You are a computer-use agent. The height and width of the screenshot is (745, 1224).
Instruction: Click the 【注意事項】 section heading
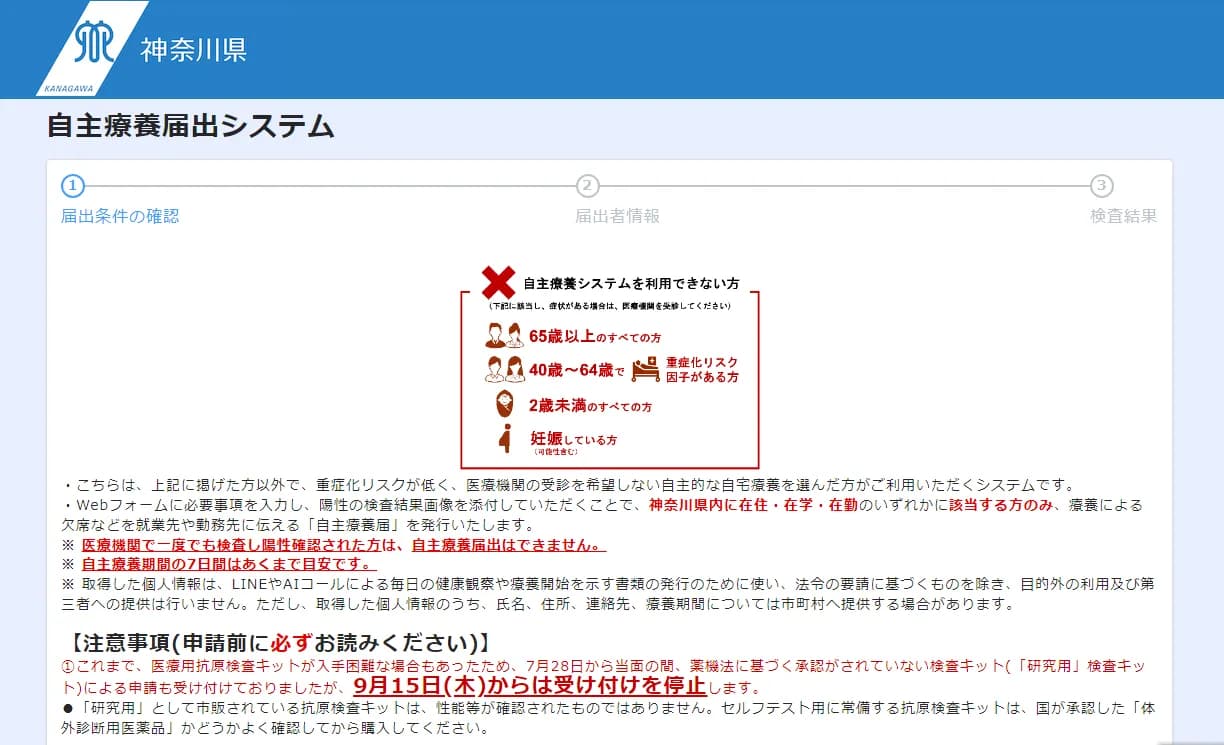pyautogui.click(x=280, y=641)
